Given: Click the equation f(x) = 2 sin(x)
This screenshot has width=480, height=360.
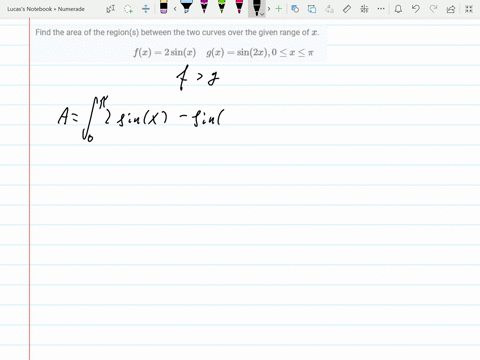Looking at the screenshot, I should point(165,52).
